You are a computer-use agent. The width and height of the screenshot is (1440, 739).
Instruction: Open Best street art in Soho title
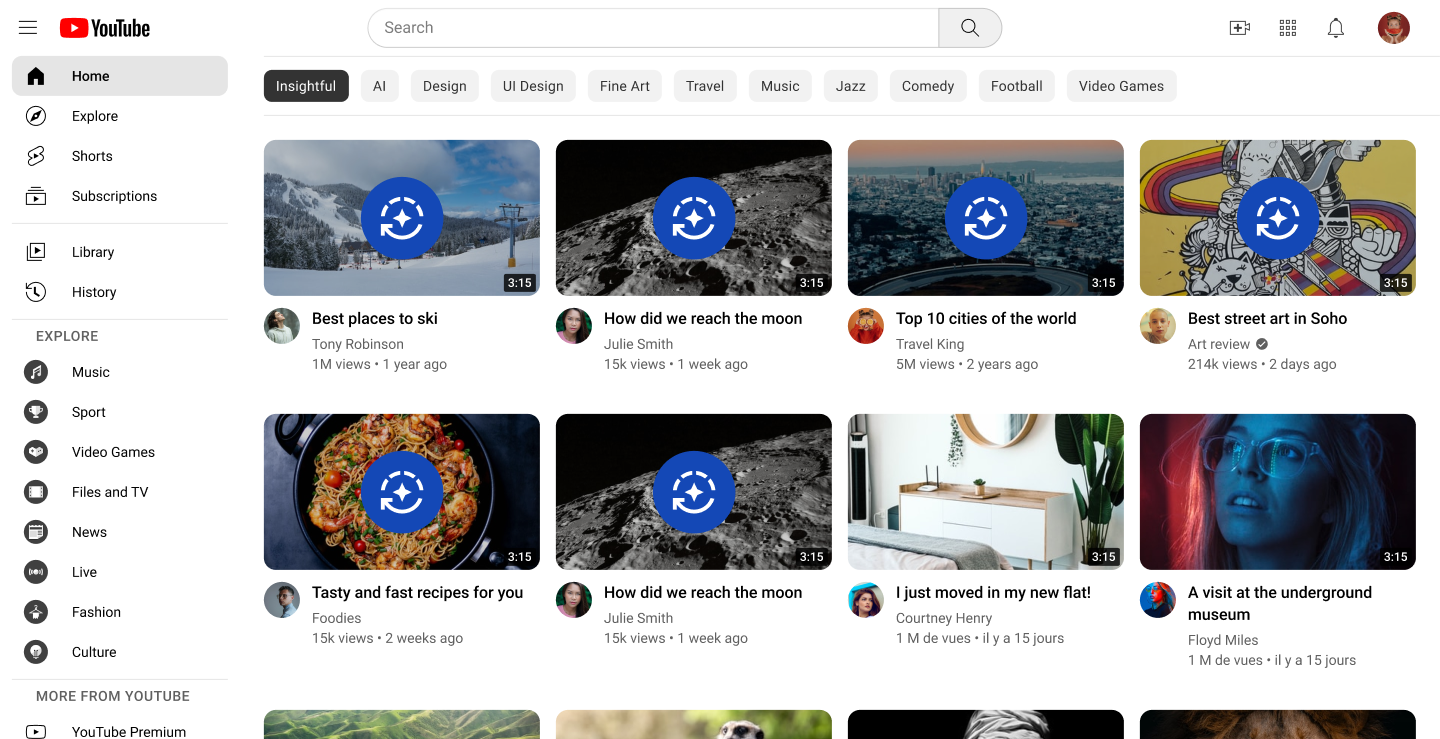[x=1267, y=318]
